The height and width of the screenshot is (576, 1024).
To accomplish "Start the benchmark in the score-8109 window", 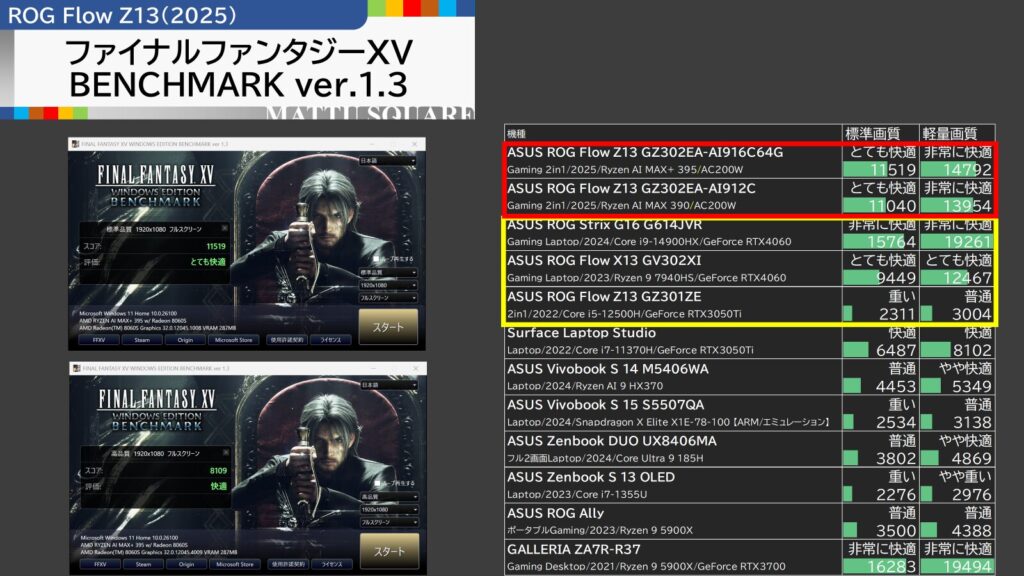I will (x=389, y=551).
